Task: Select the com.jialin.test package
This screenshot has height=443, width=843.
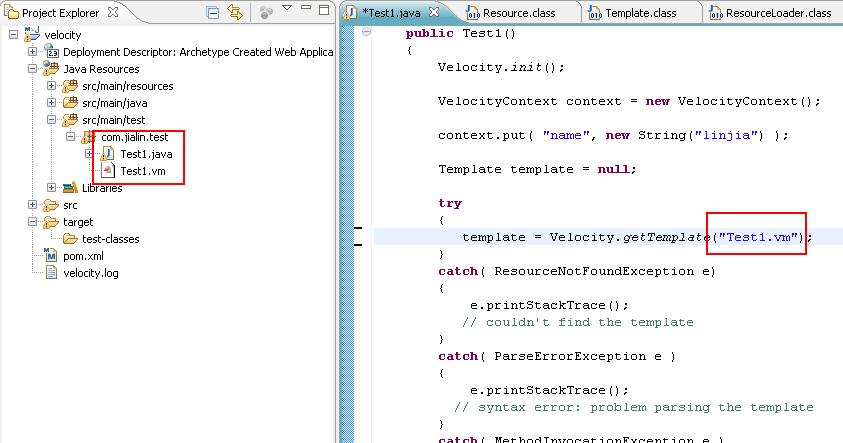Action: [x=134, y=137]
